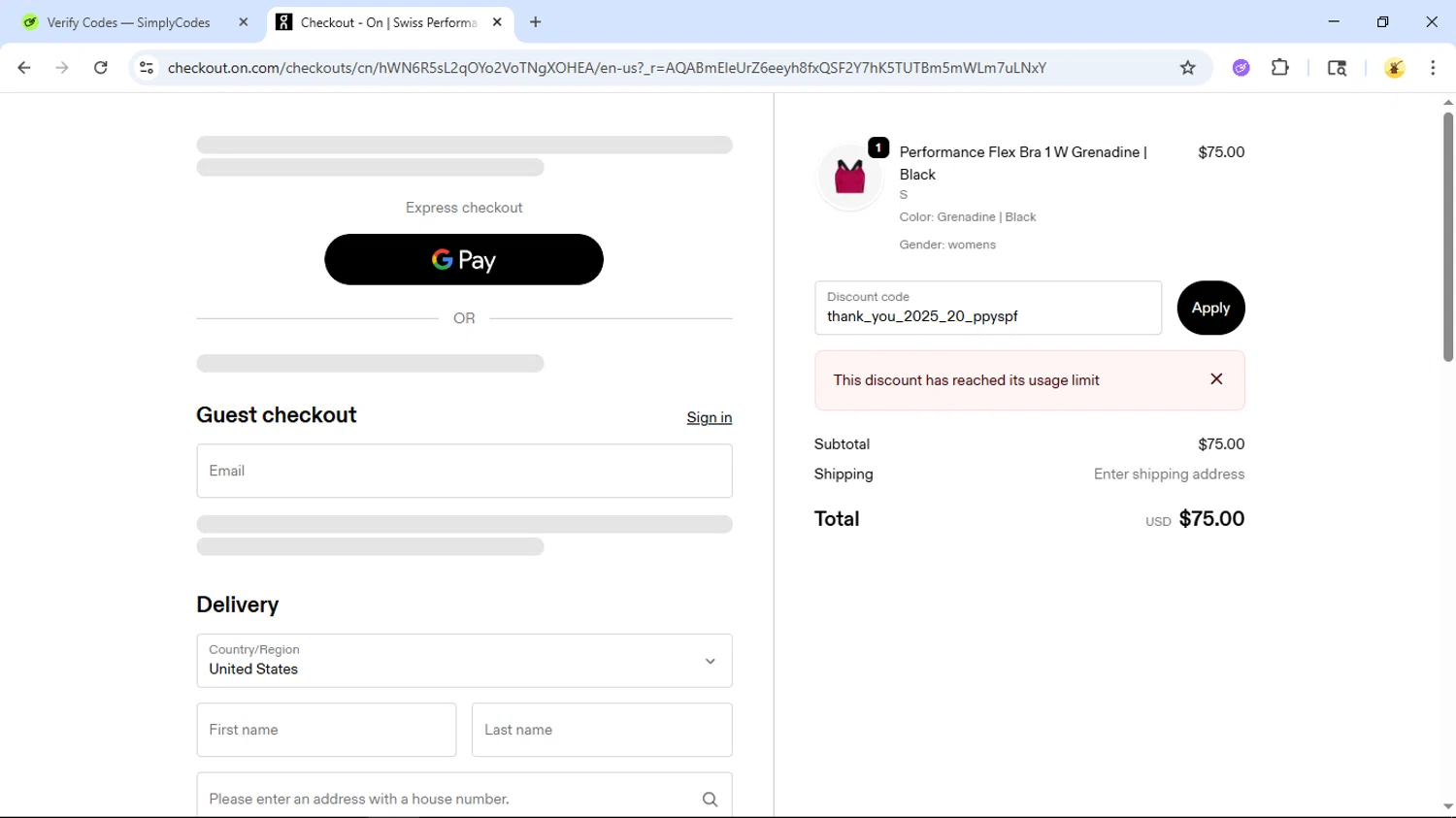Screen dimensions: 1456x818
Task: Reload the checkout page
Action: (101, 68)
